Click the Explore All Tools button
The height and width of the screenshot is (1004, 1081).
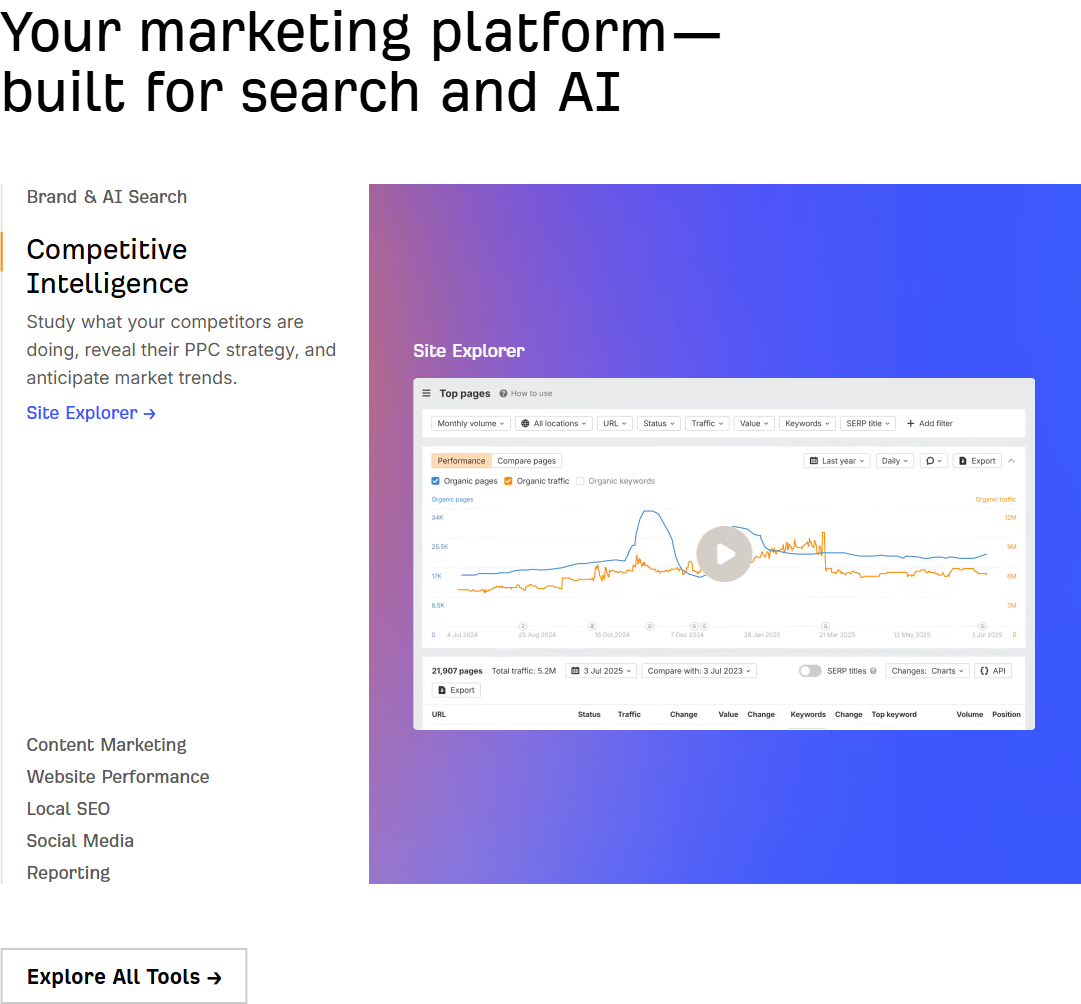123,975
